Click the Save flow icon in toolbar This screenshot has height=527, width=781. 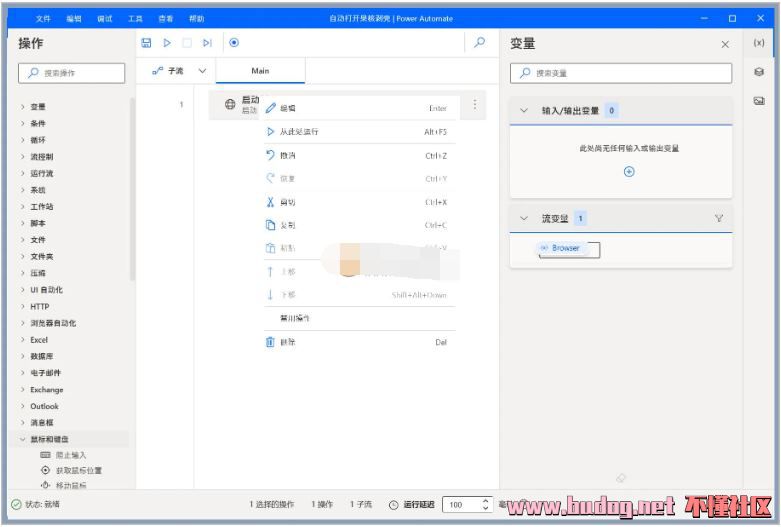tap(147, 43)
